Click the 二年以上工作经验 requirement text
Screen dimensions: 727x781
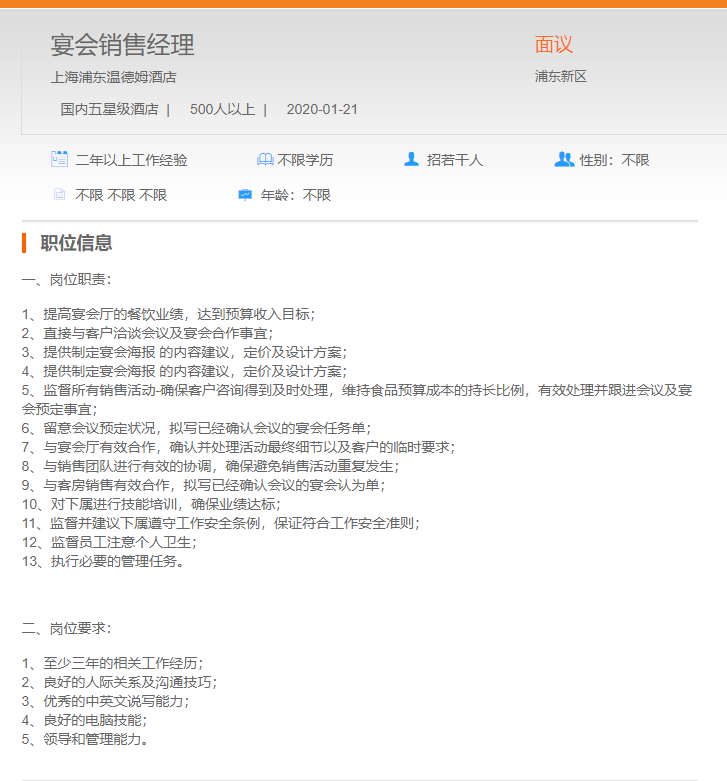[131, 160]
